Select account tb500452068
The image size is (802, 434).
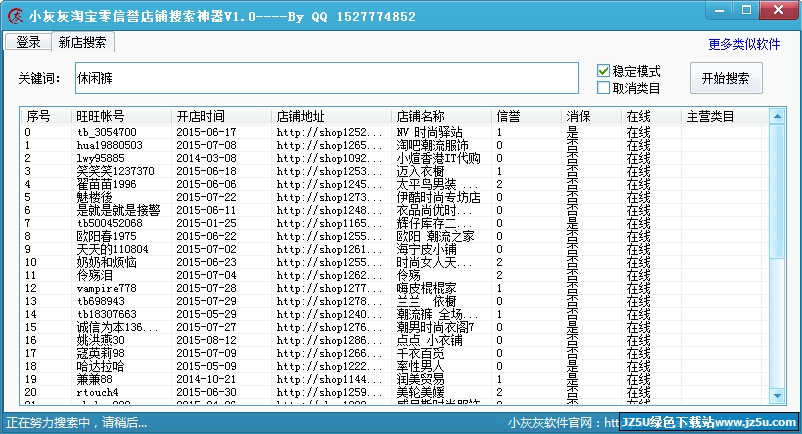[x=109, y=223]
